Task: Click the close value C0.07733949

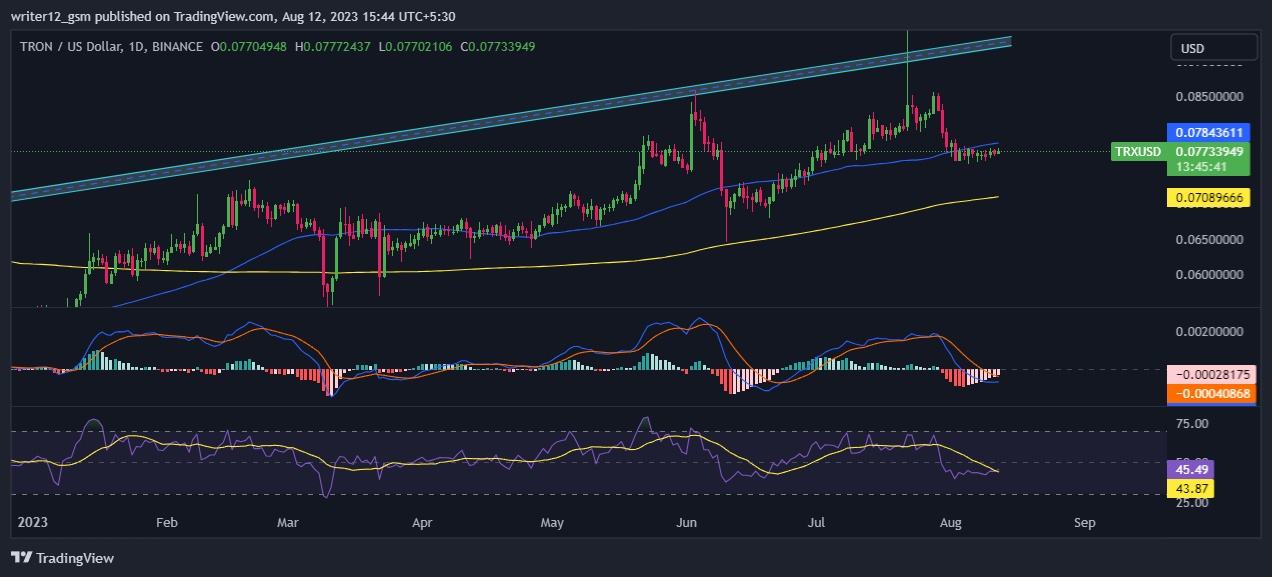Action: point(499,47)
